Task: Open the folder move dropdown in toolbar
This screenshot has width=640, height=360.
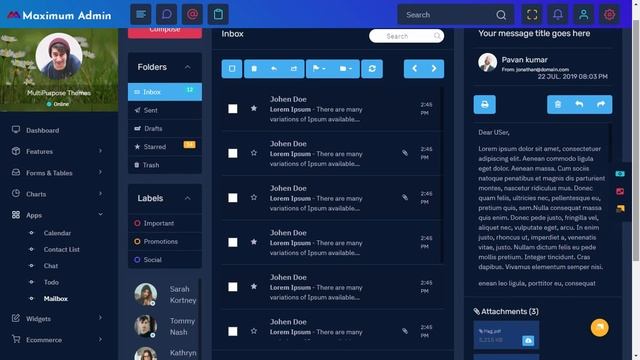Action: [x=346, y=69]
